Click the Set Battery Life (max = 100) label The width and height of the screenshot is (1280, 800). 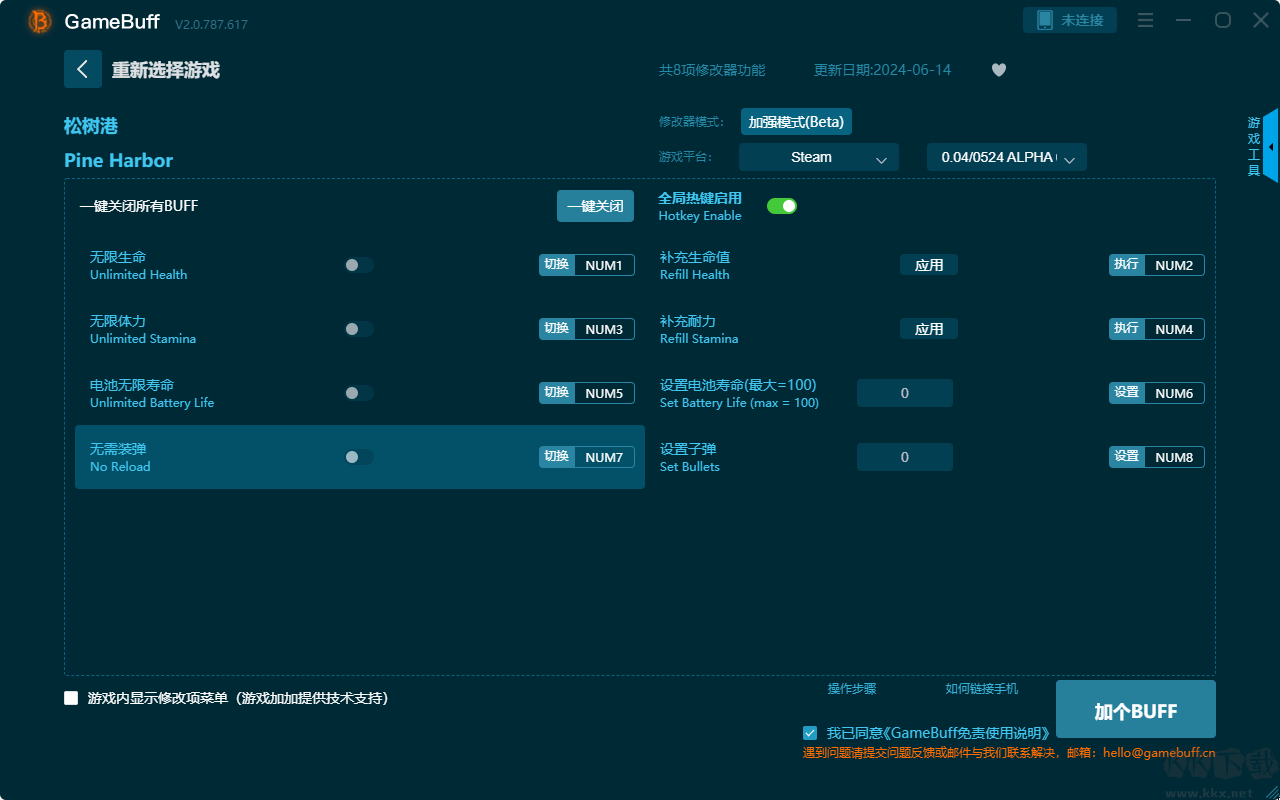click(739, 403)
